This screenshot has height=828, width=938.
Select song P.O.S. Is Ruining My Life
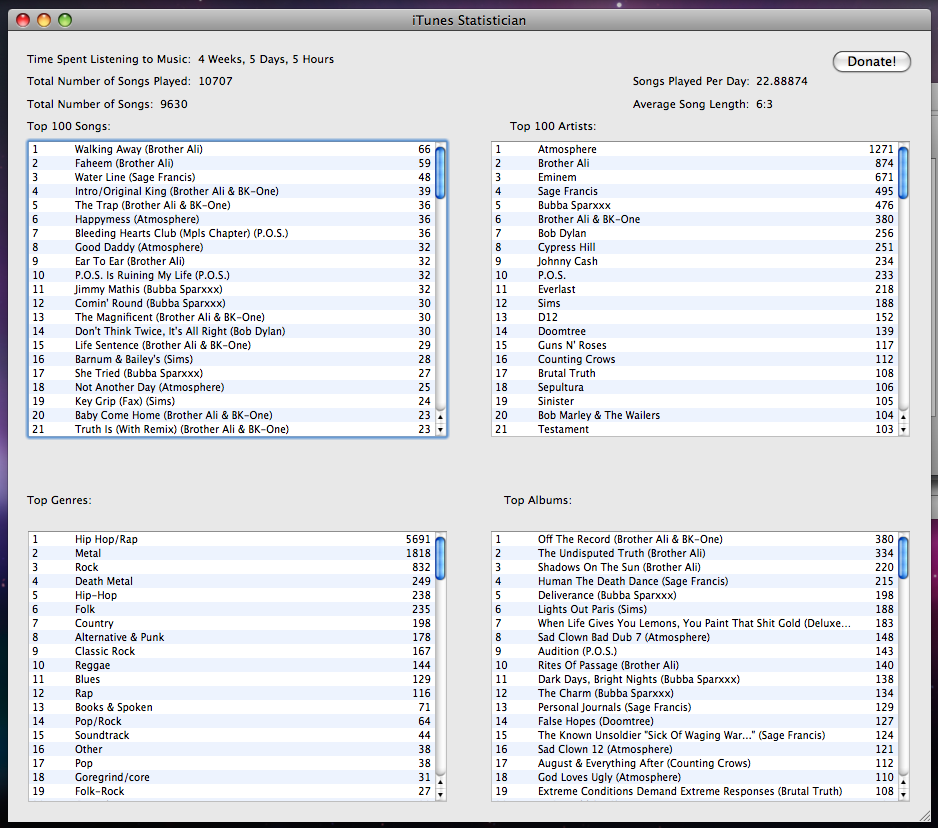[x=232, y=275]
